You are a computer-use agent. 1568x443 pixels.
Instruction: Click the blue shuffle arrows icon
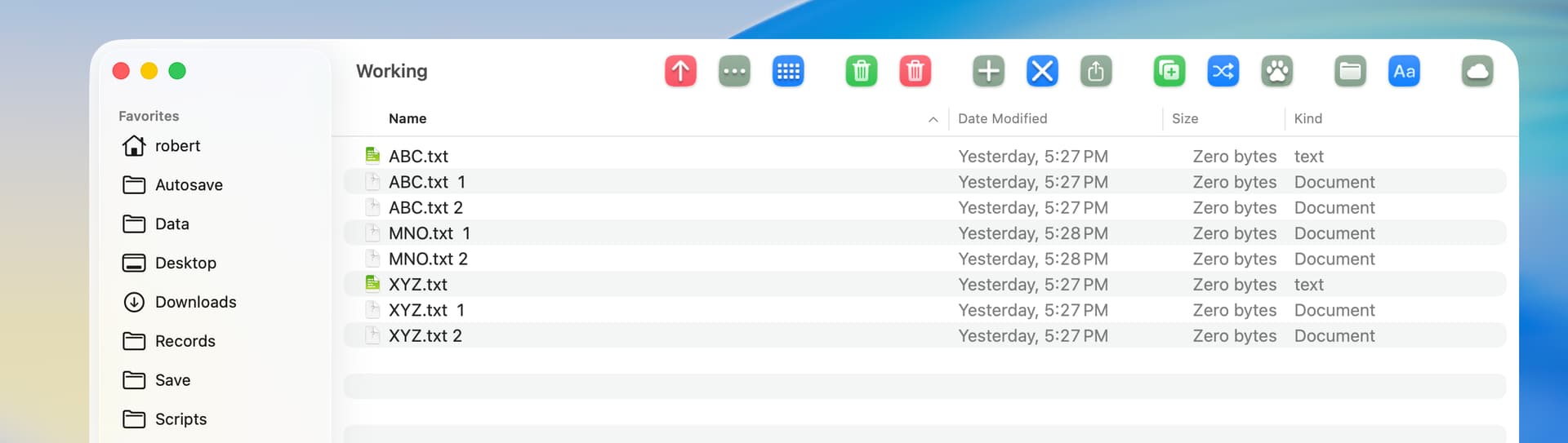tap(1223, 71)
